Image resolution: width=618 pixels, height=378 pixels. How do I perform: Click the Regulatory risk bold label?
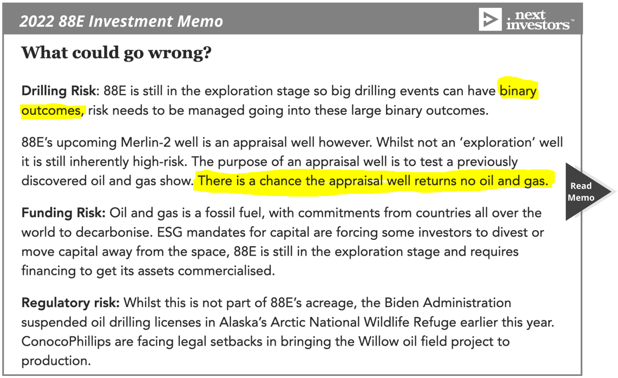[70, 303]
